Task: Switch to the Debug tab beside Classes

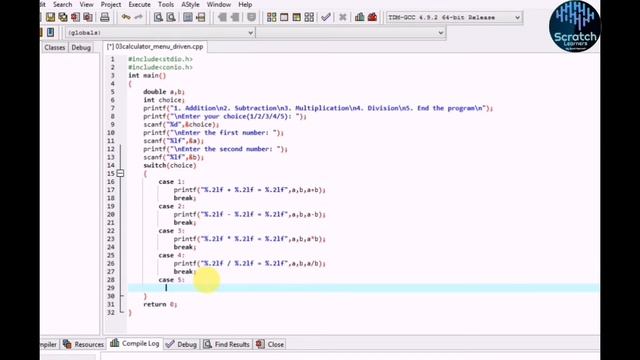Action: 81,47
